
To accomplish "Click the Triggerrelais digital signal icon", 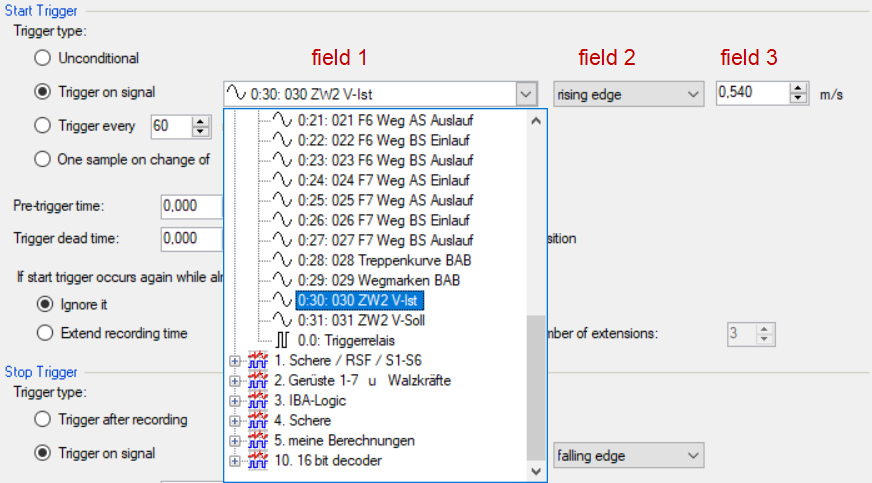I will coord(282,340).
